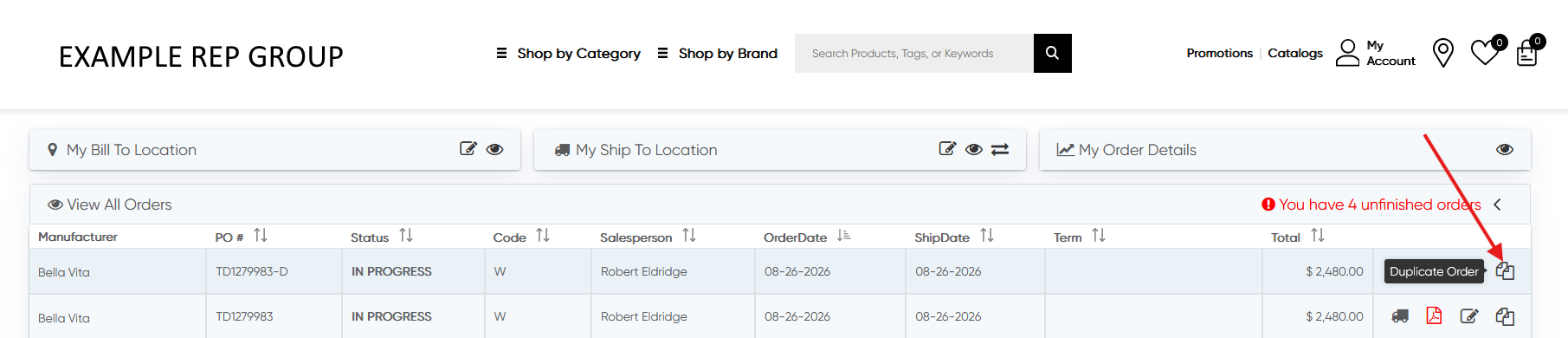Open the Promotions link
1568x338 pixels.
pyautogui.click(x=1219, y=53)
